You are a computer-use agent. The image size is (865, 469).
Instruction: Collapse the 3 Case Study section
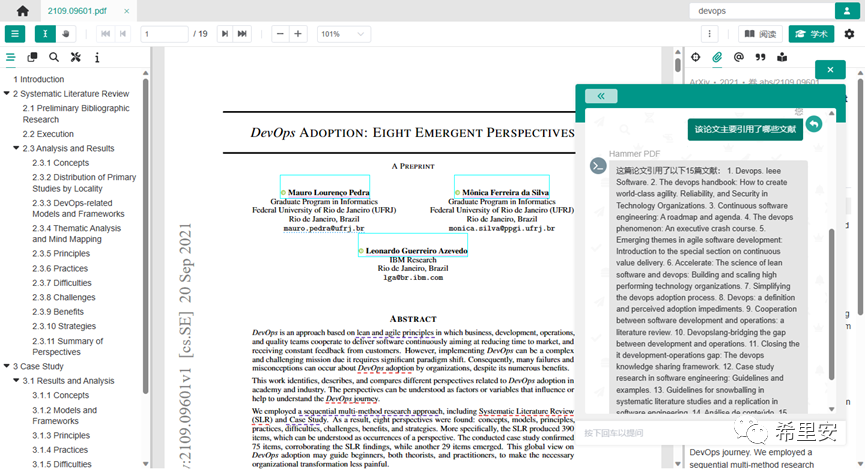click(7, 366)
